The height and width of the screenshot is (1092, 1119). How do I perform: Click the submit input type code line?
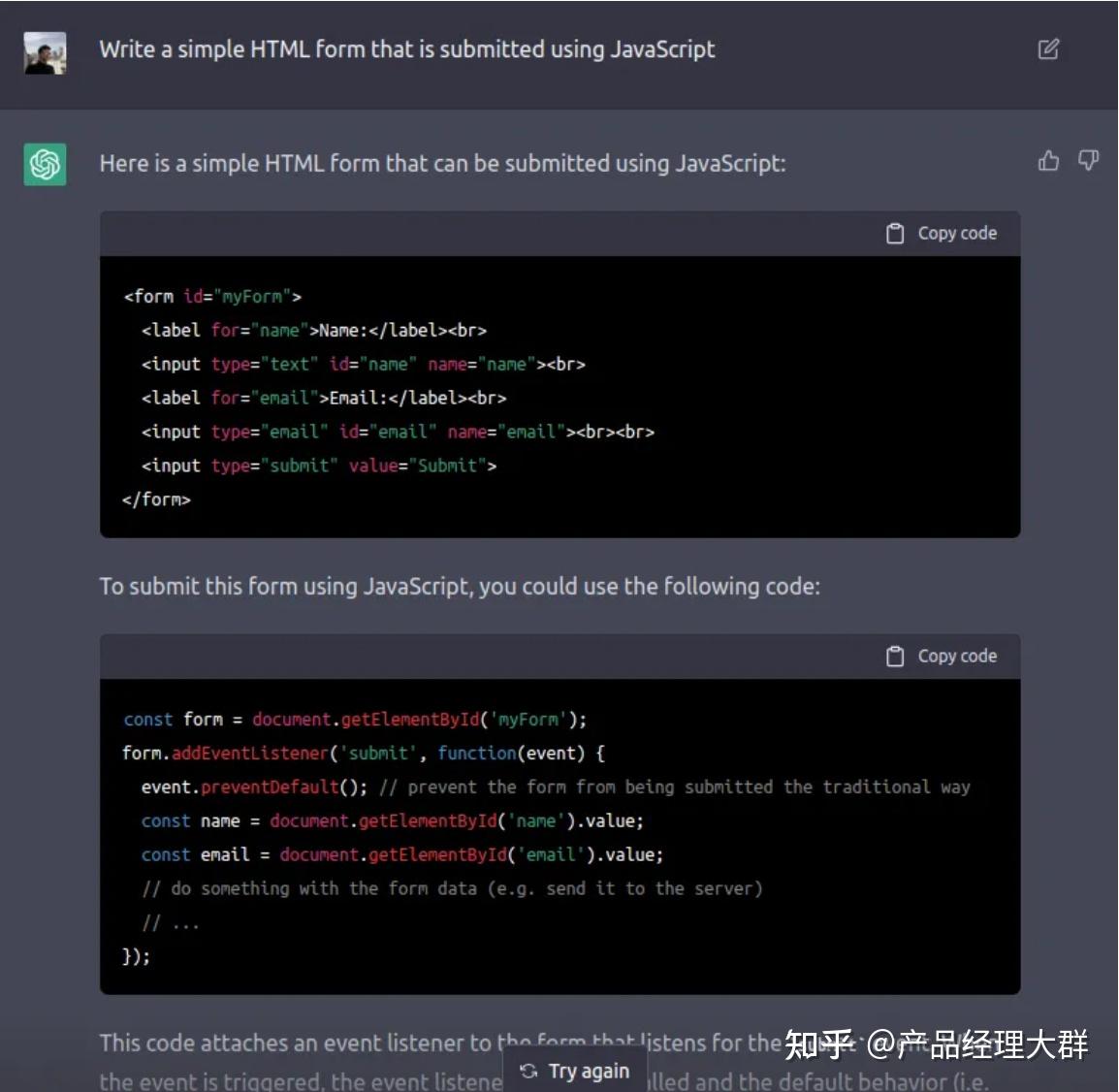[319, 466]
